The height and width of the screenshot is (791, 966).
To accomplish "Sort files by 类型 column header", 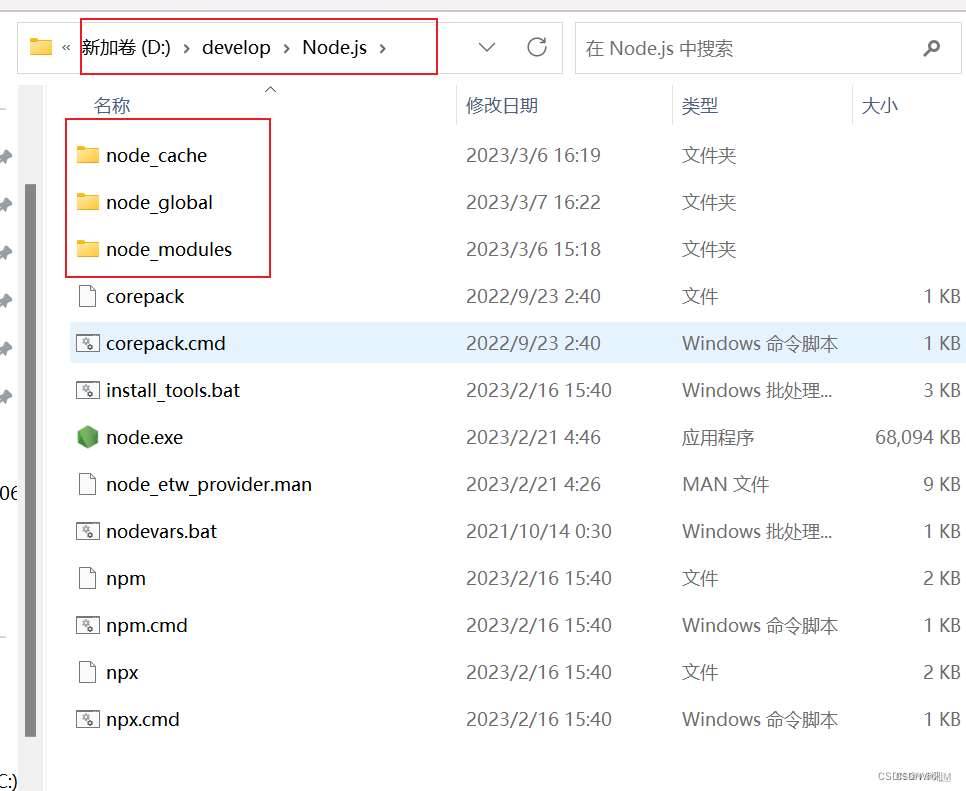I will pos(699,105).
